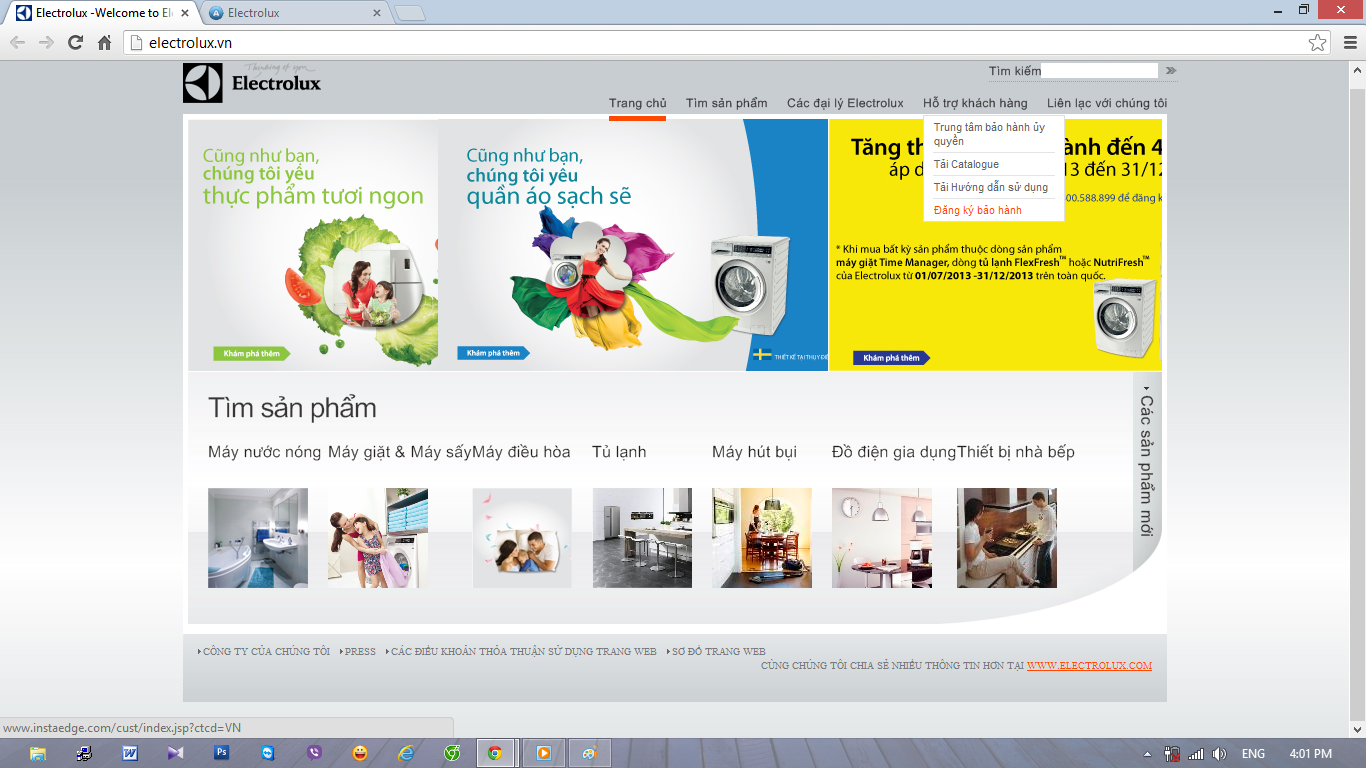Click green Khám phá thêm button
The image size is (1366, 768).
[x=252, y=353]
